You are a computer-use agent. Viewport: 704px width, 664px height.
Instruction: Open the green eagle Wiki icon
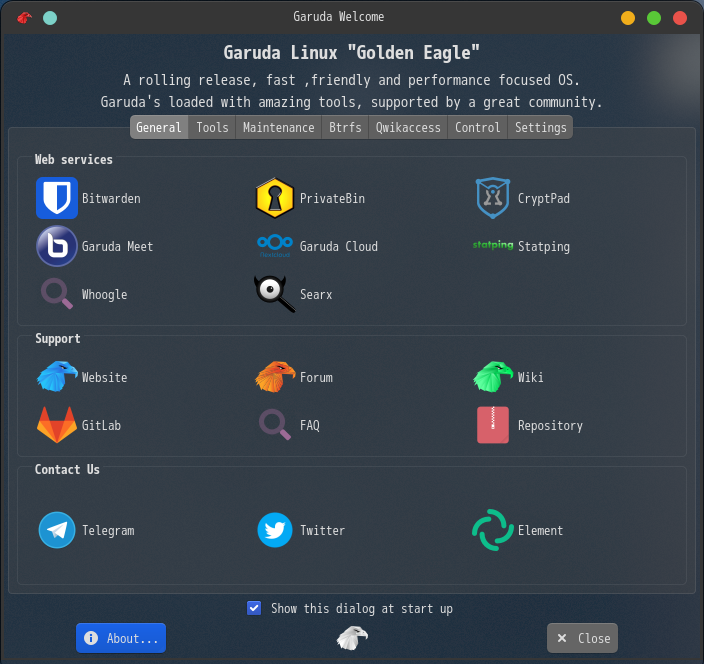pos(493,377)
